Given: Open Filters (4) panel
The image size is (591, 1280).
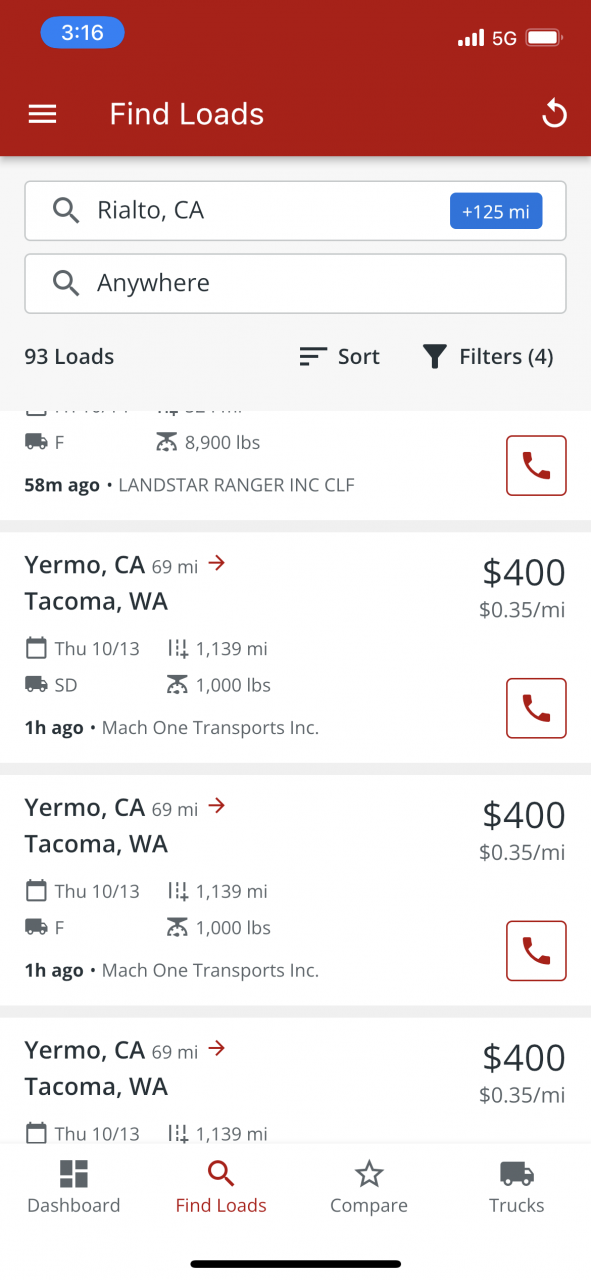Looking at the screenshot, I should [x=488, y=357].
